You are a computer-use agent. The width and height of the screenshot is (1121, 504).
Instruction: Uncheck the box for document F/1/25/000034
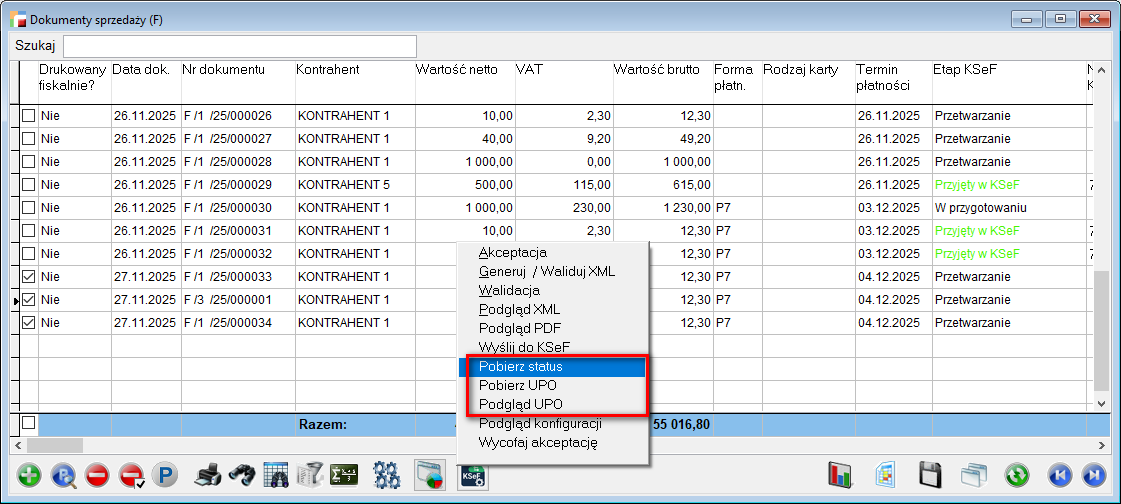point(29,323)
